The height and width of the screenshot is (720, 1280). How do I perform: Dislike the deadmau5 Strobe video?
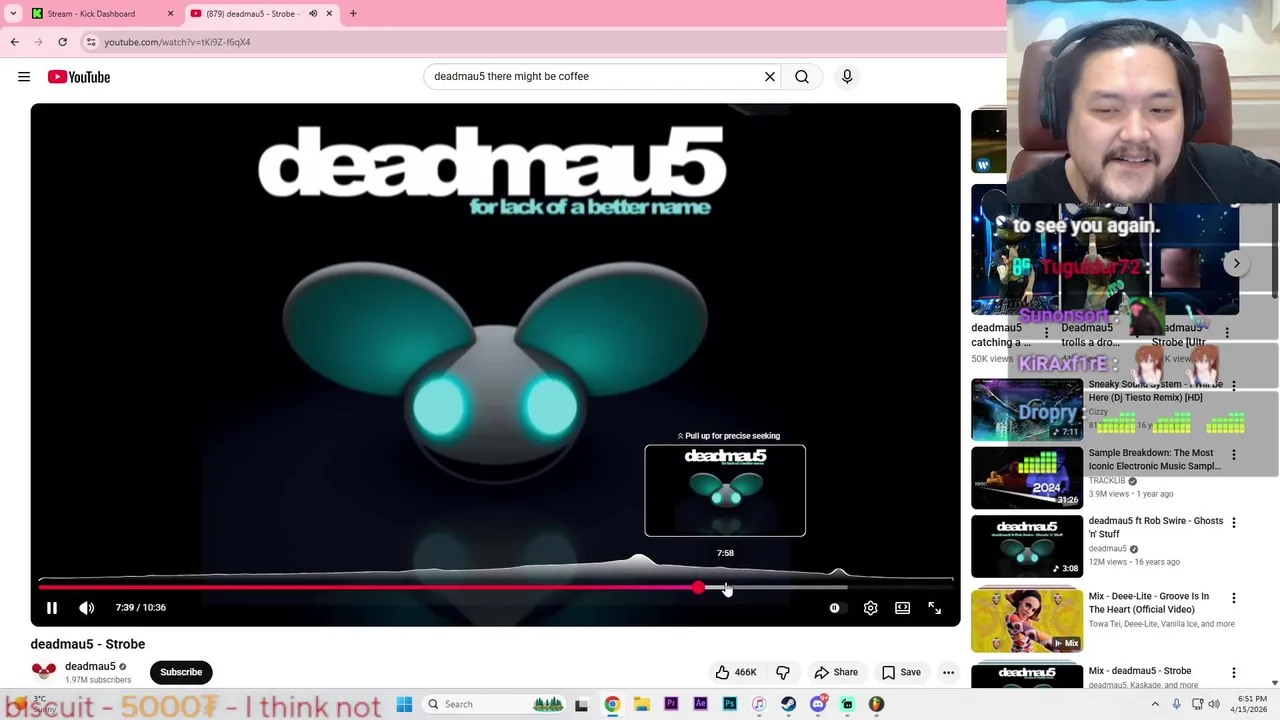783,672
